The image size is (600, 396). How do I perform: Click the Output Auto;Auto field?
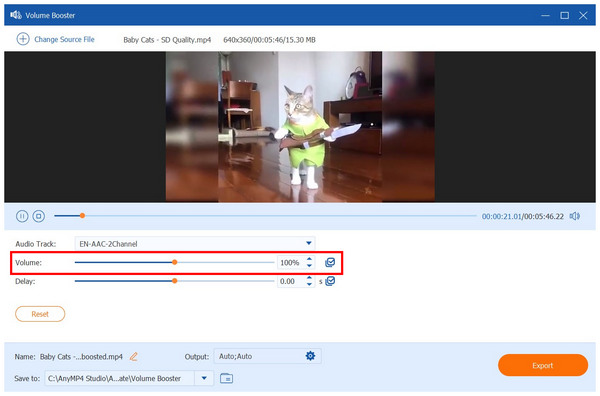(x=267, y=356)
